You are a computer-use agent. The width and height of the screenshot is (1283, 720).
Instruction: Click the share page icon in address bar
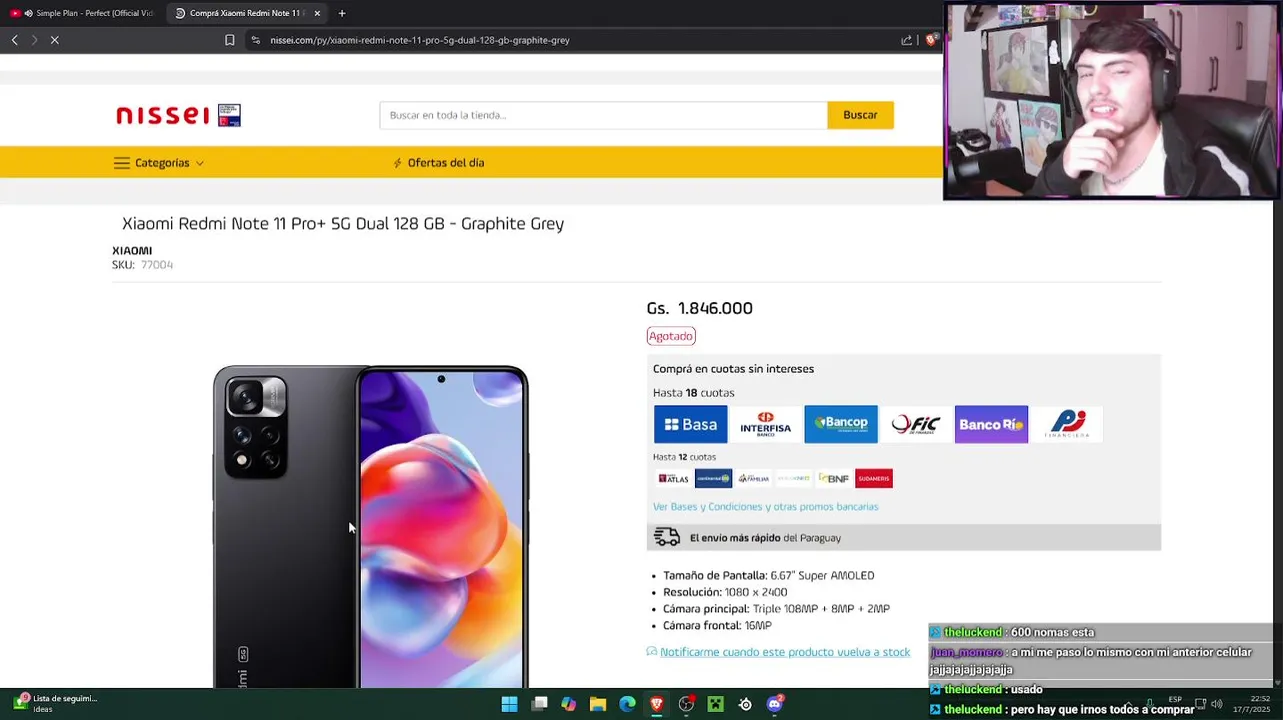point(907,40)
